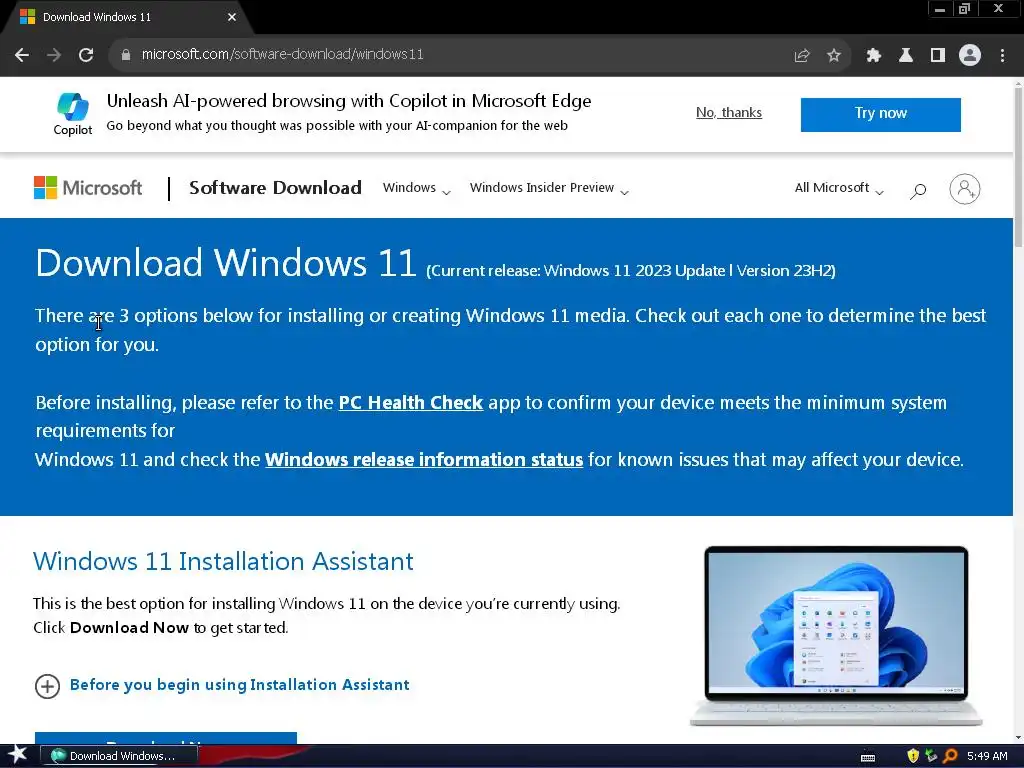
Task: Click the Download Windows taskbar item
Action: [118, 756]
